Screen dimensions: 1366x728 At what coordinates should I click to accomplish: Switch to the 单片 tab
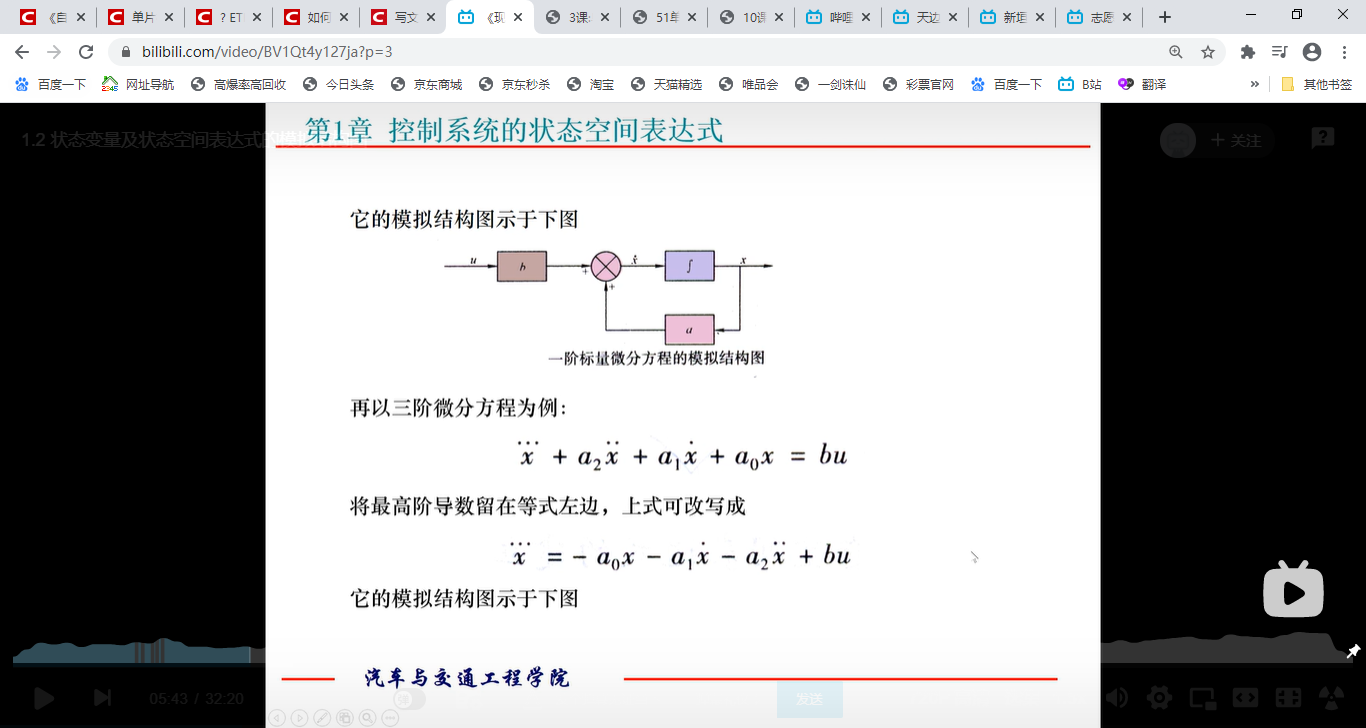coord(139,17)
